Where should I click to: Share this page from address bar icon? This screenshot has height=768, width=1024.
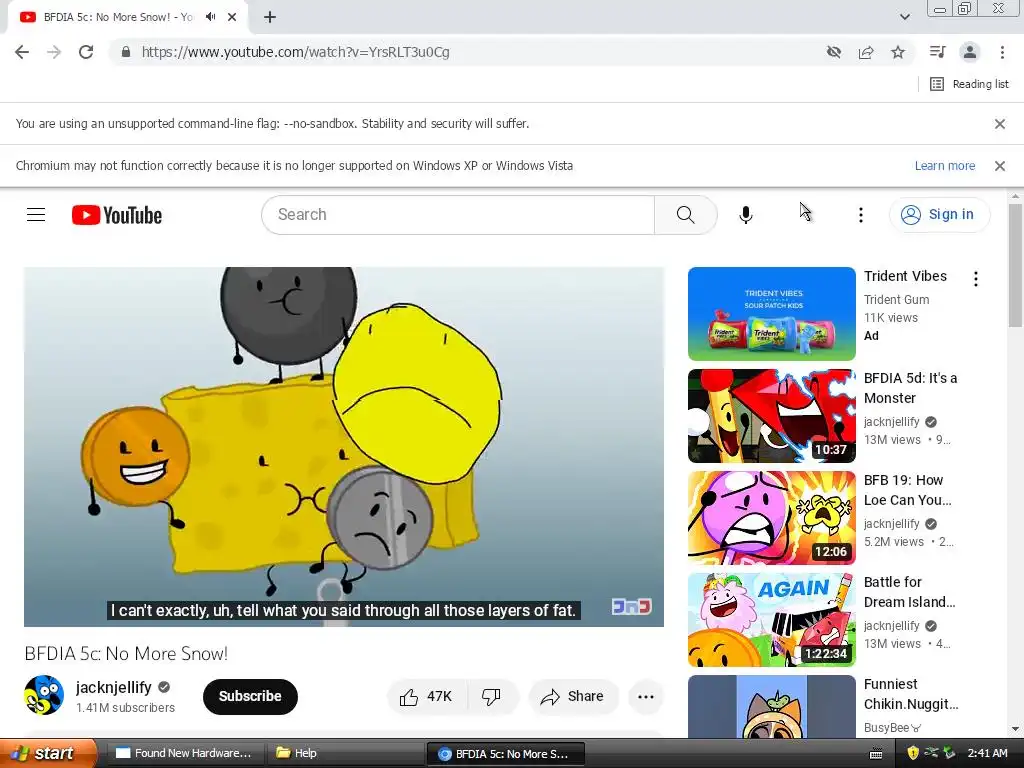(x=866, y=52)
